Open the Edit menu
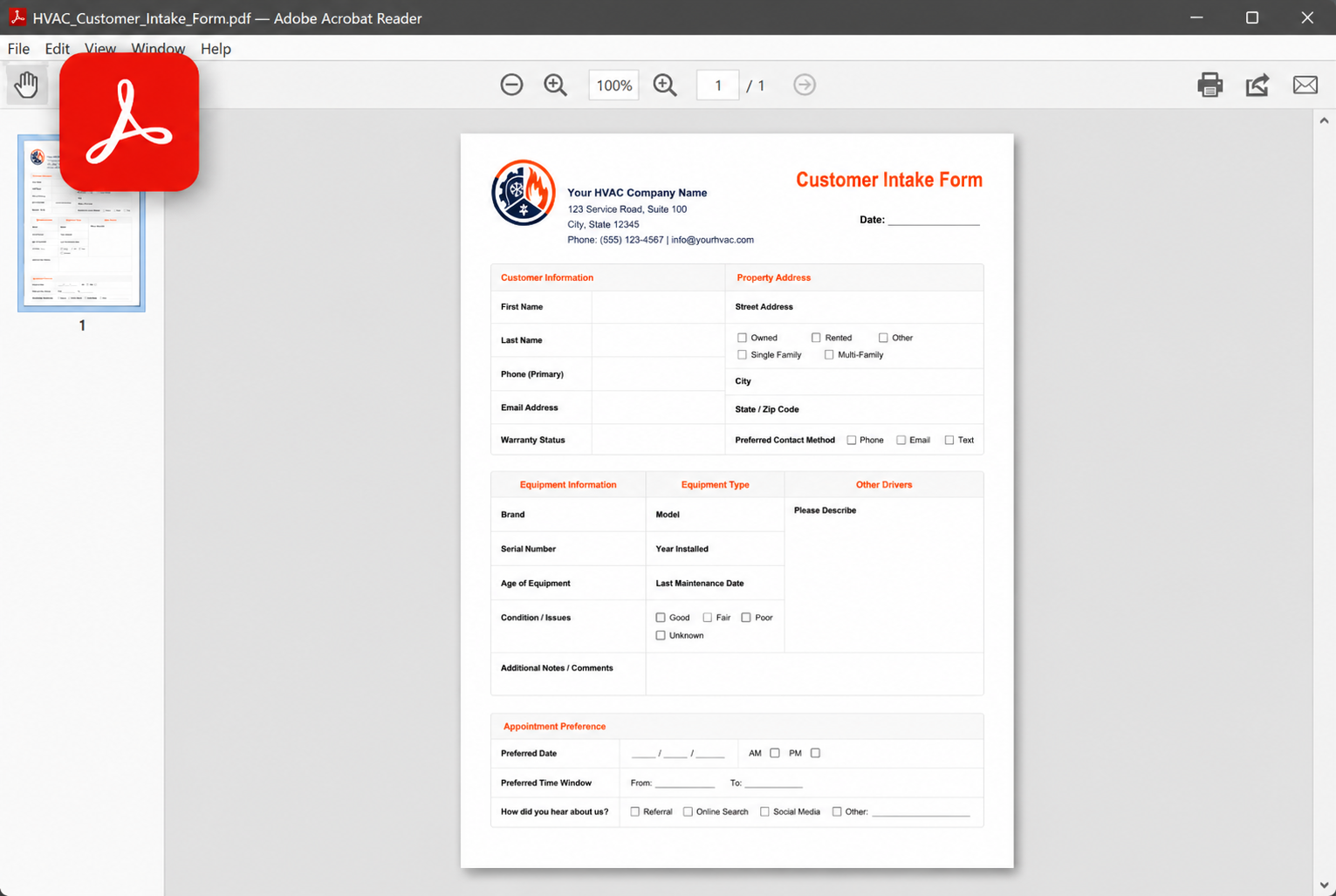This screenshot has width=1336, height=896. coord(57,49)
